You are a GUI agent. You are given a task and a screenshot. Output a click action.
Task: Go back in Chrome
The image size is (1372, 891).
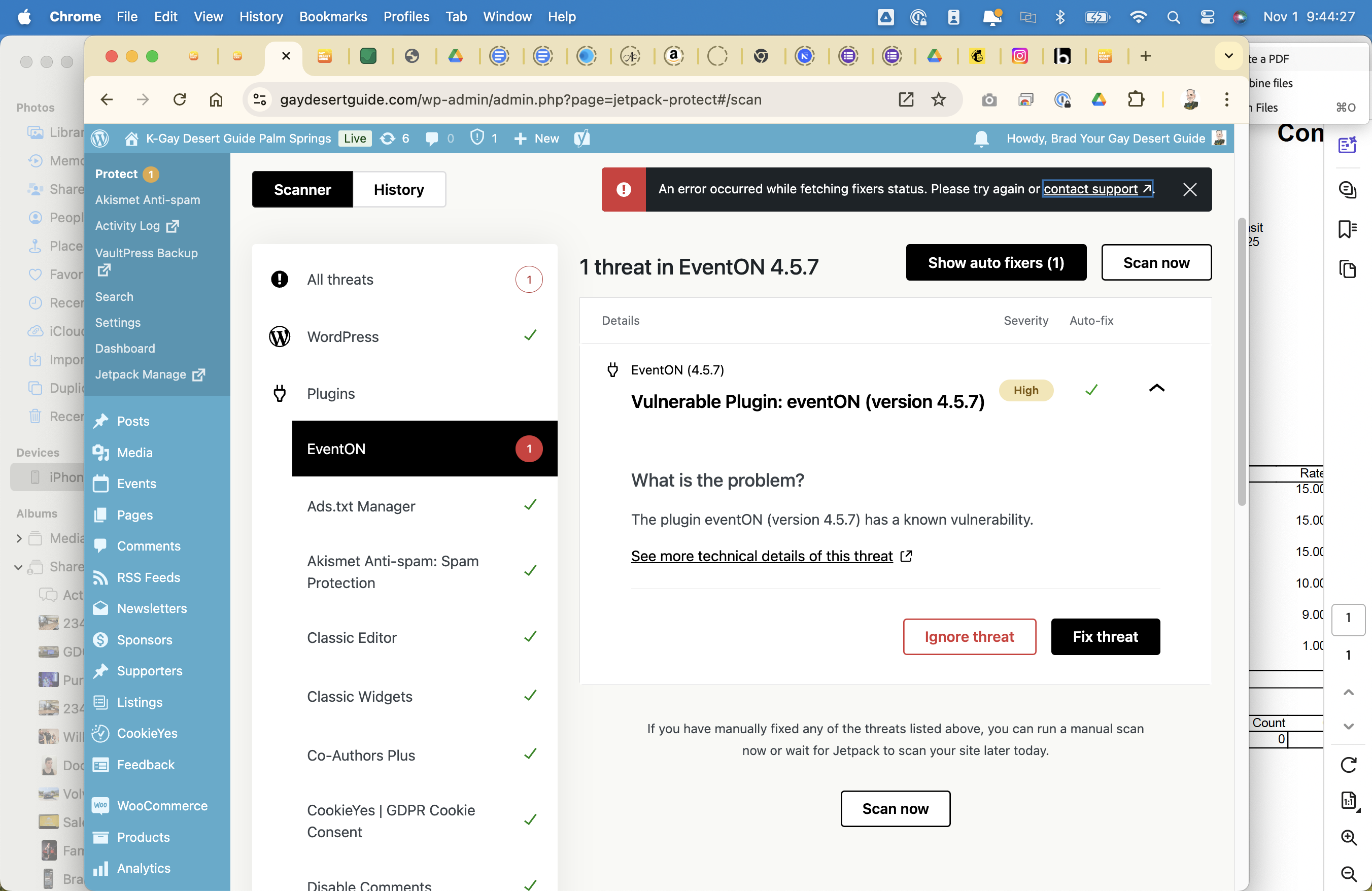pyautogui.click(x=107, y=99)
